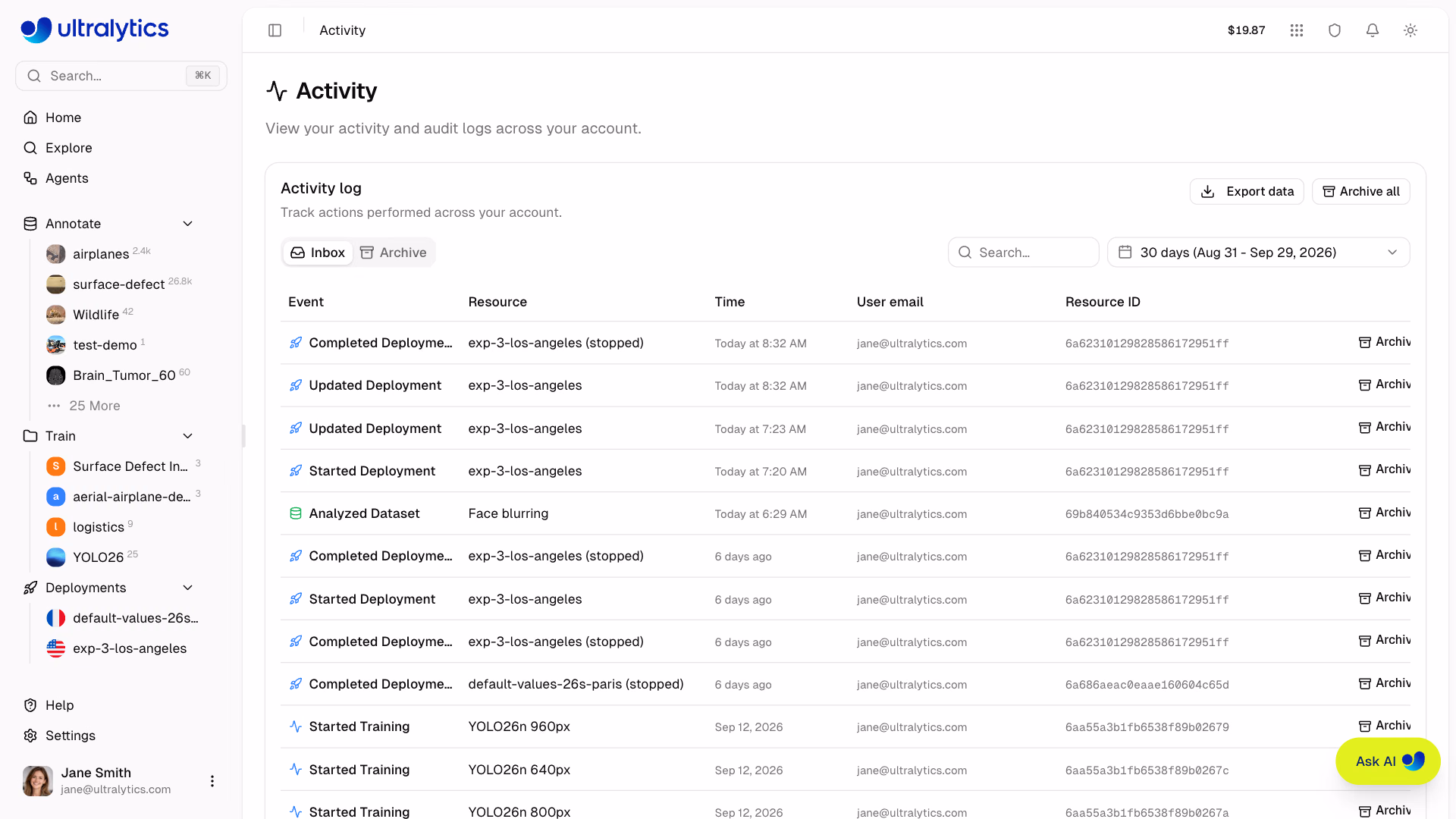The width and height of the screenshot is (1456, 819).
Task: Open the 30 days date range dropdown
Action: click(x=1259, y=253)
